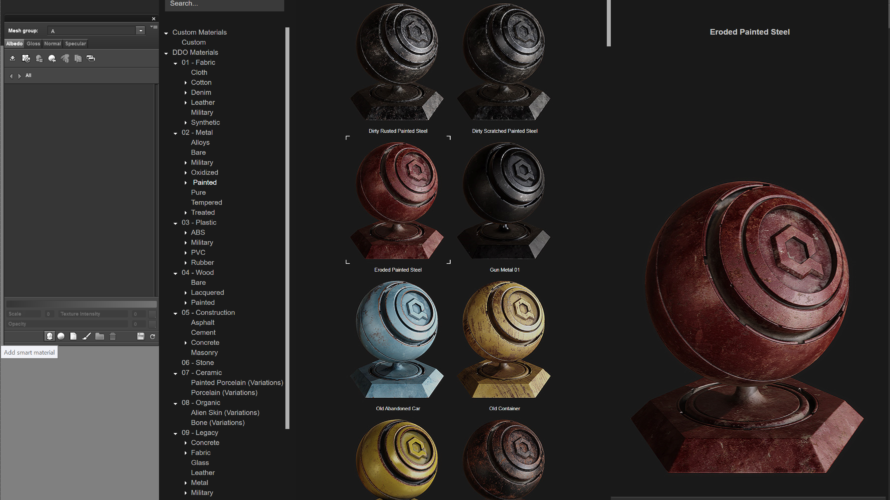Image resolution: width=890 pixels, height=500 pixels.
Task: Open the panel options menu icon near Mesh group
Action: point(154,27)
